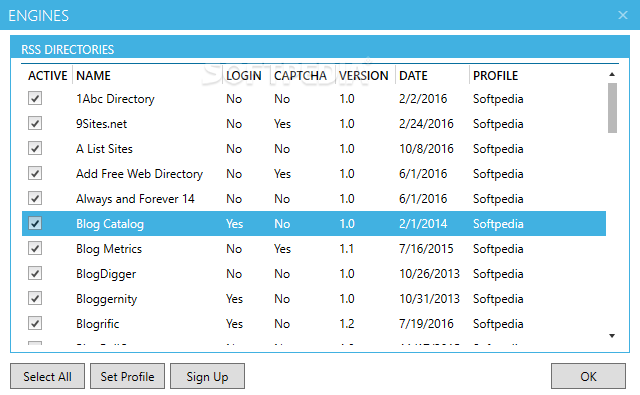
Task: Toggle the Blog Catalog active checkbox
Action: pos(35,223)
